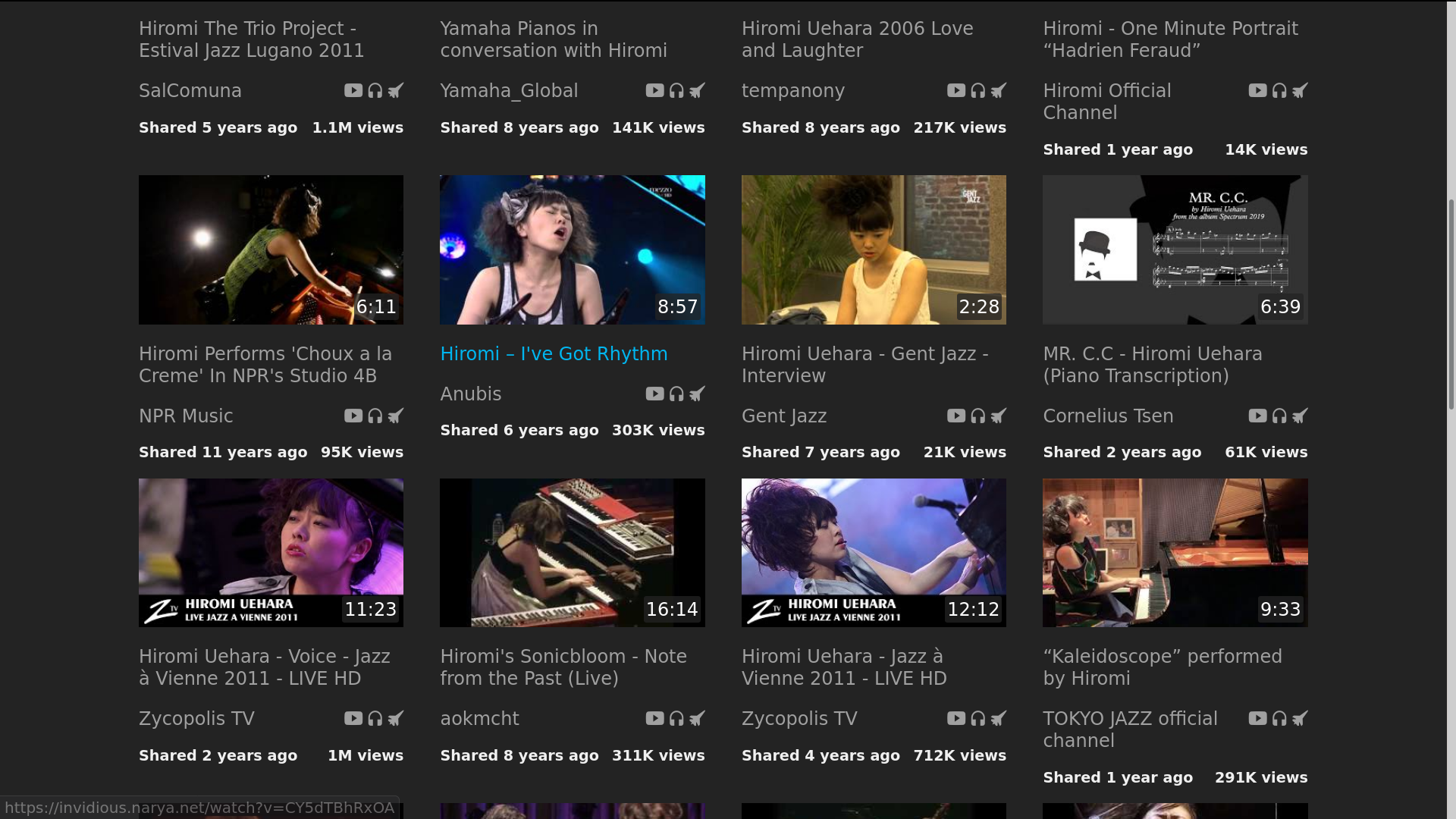Click YouTube icon next to Hiromi Official Channel

1257,91
